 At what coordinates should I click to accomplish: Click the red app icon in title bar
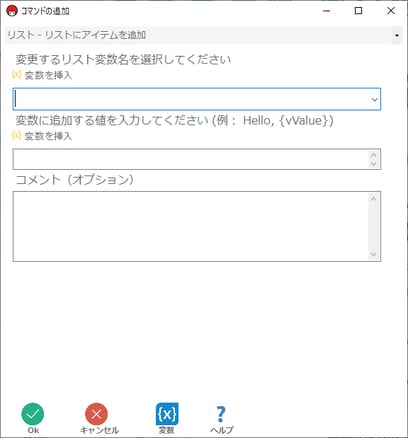point(12,11)
